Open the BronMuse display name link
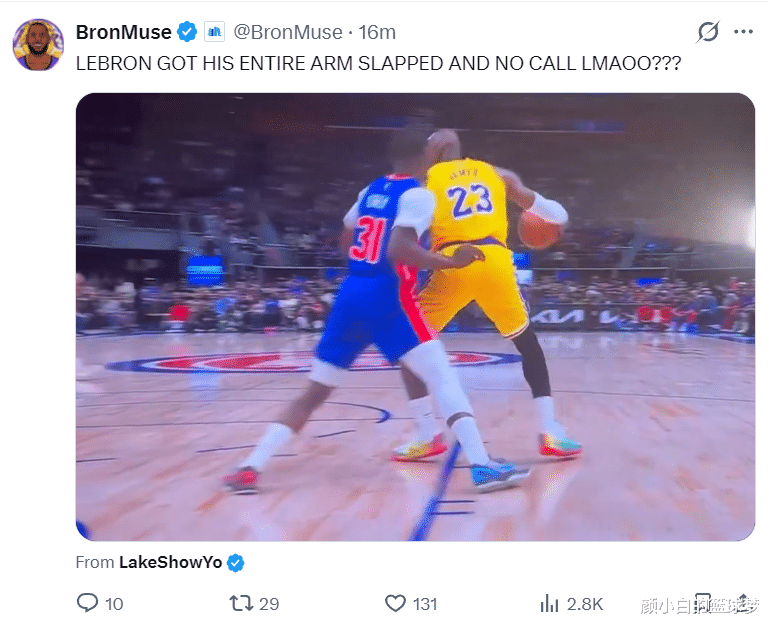 coord(123,32)
